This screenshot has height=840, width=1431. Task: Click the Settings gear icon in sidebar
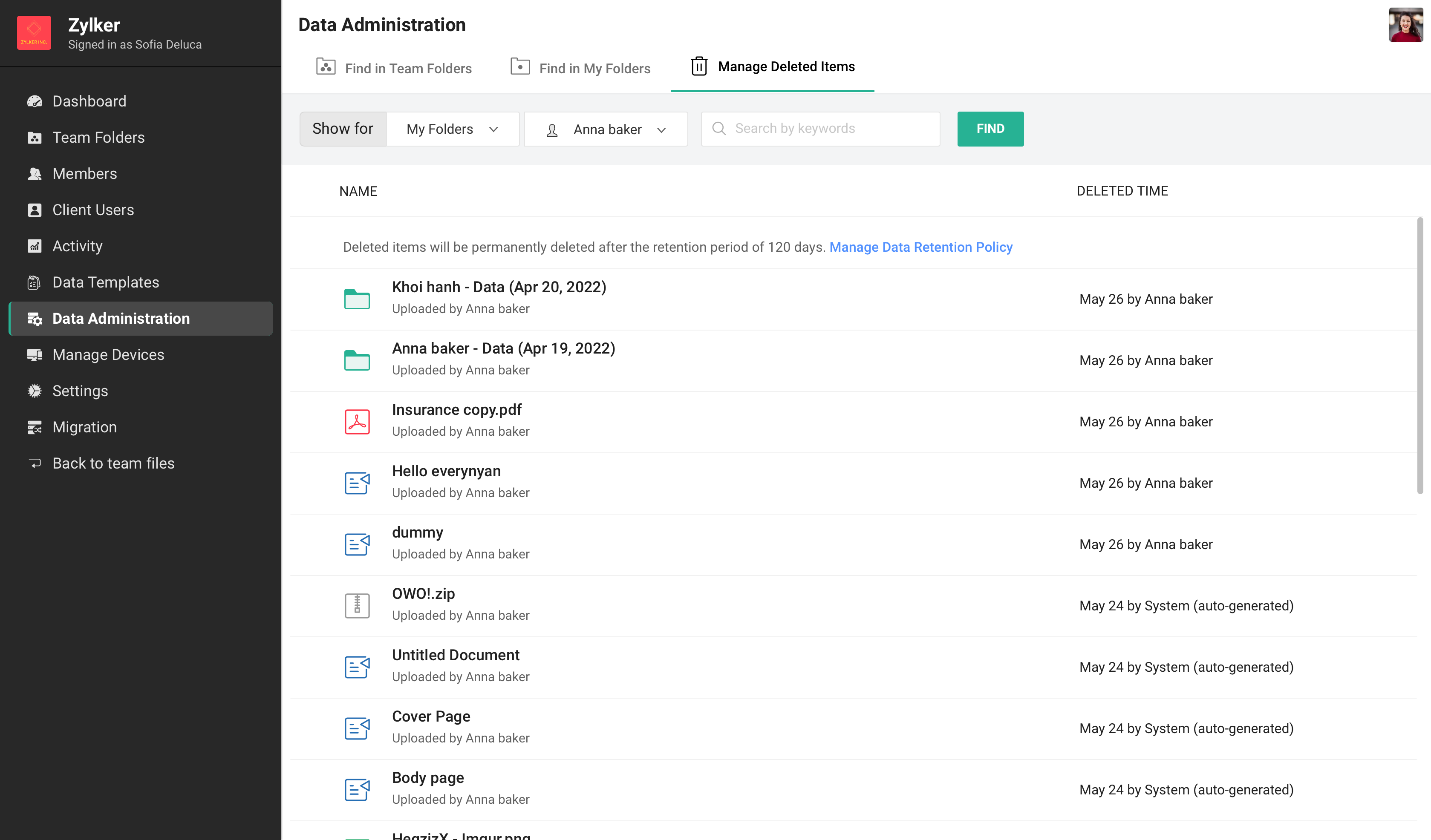tap(35, 391)
